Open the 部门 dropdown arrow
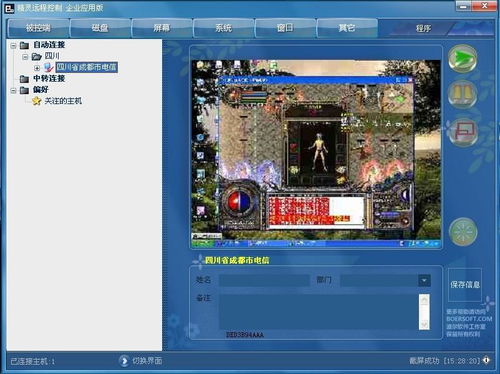This screenshot has width=500, height=374. 424,281
